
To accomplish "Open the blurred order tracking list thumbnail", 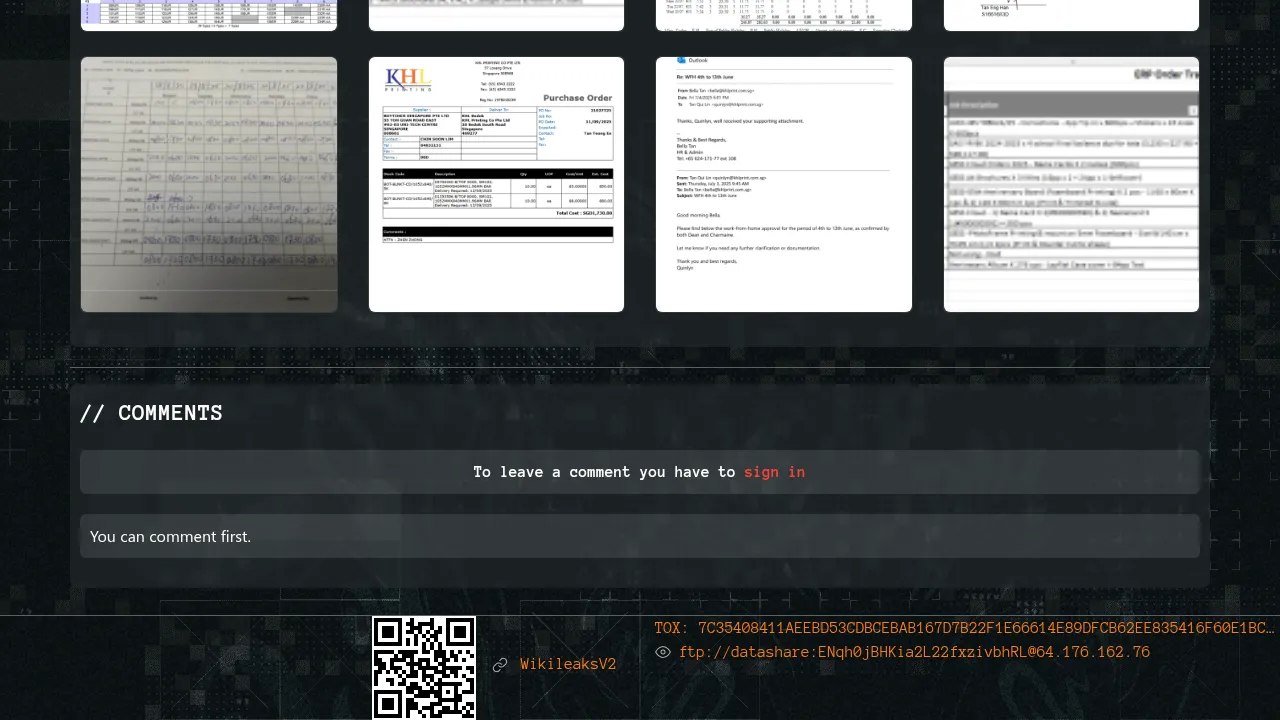I will (1071, 185).
